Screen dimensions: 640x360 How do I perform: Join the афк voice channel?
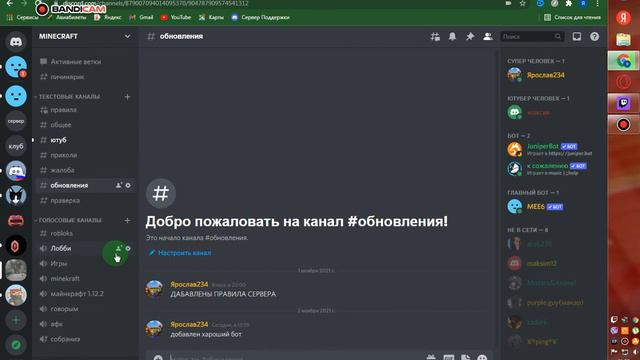click(85, 324)
